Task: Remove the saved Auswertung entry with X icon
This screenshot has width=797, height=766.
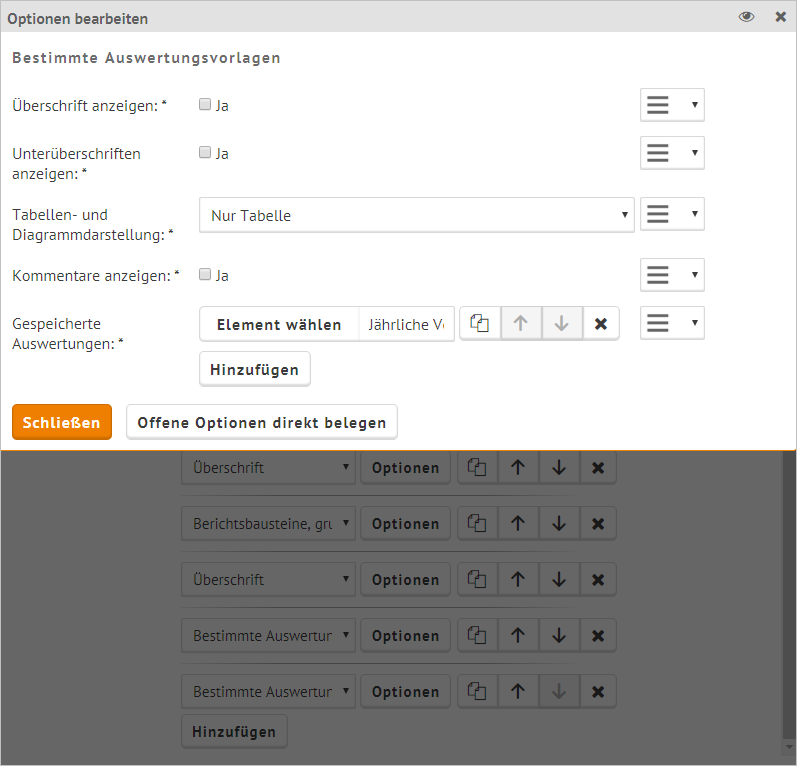Action: tap(601, 323)
